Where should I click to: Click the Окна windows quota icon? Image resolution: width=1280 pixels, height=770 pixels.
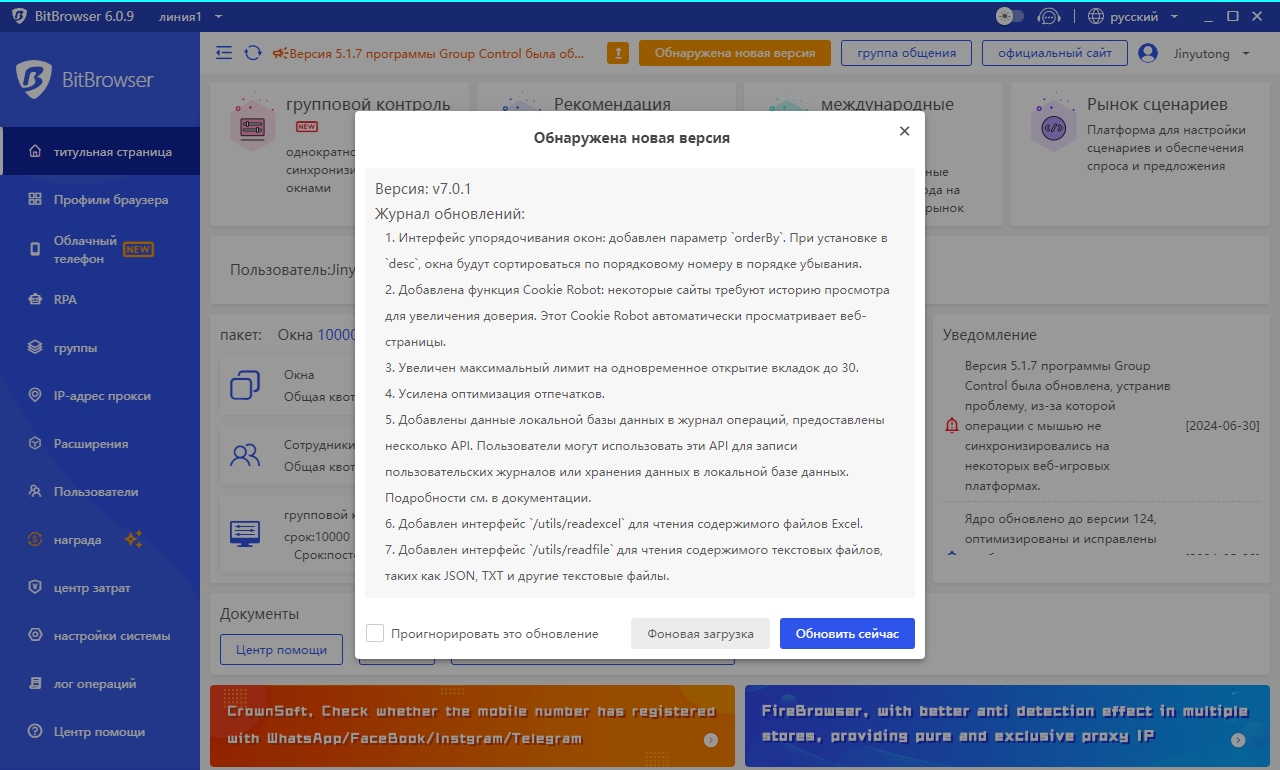pos(244,385)
